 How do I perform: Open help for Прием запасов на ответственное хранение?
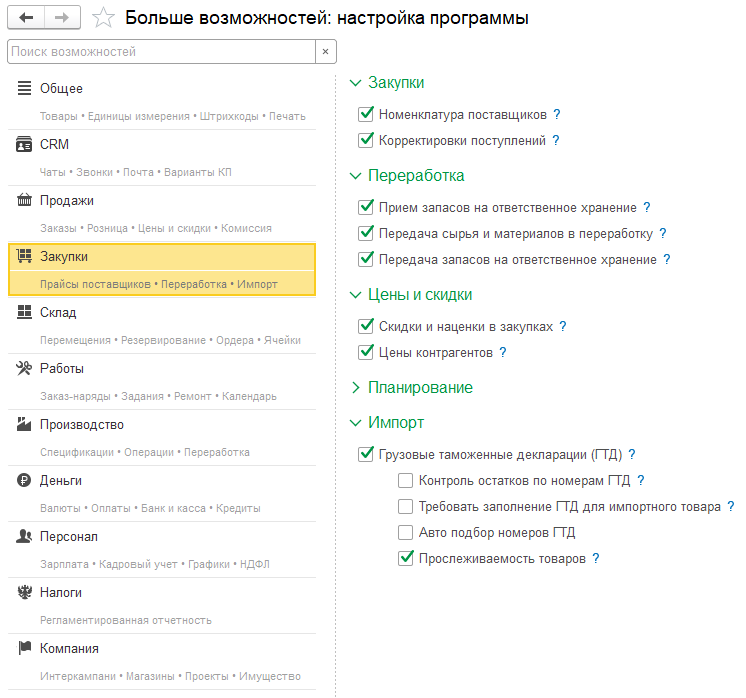point(647,207)
